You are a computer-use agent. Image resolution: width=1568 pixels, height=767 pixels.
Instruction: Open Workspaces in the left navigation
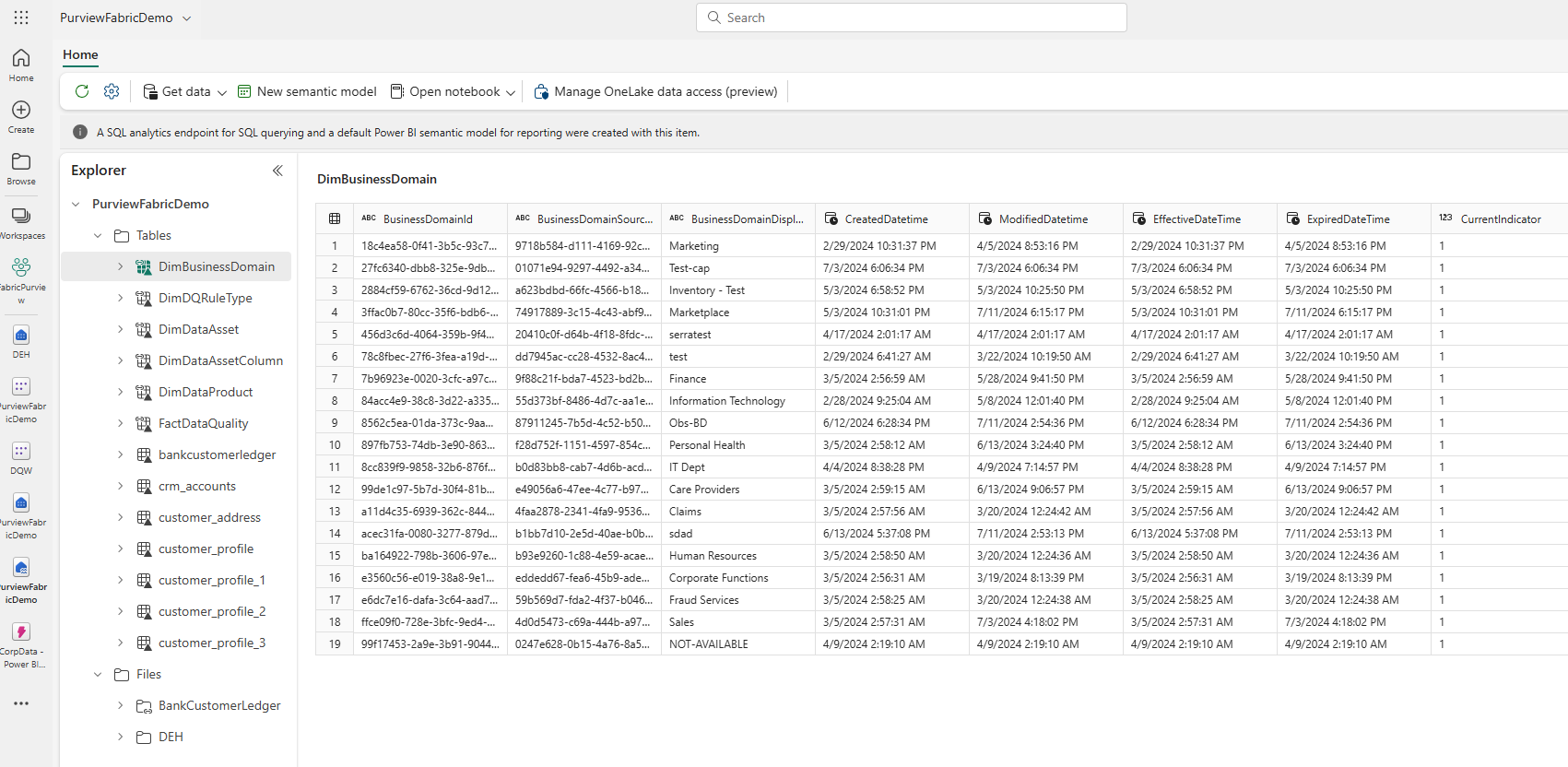pyautogui.click(x=21, y=221)
